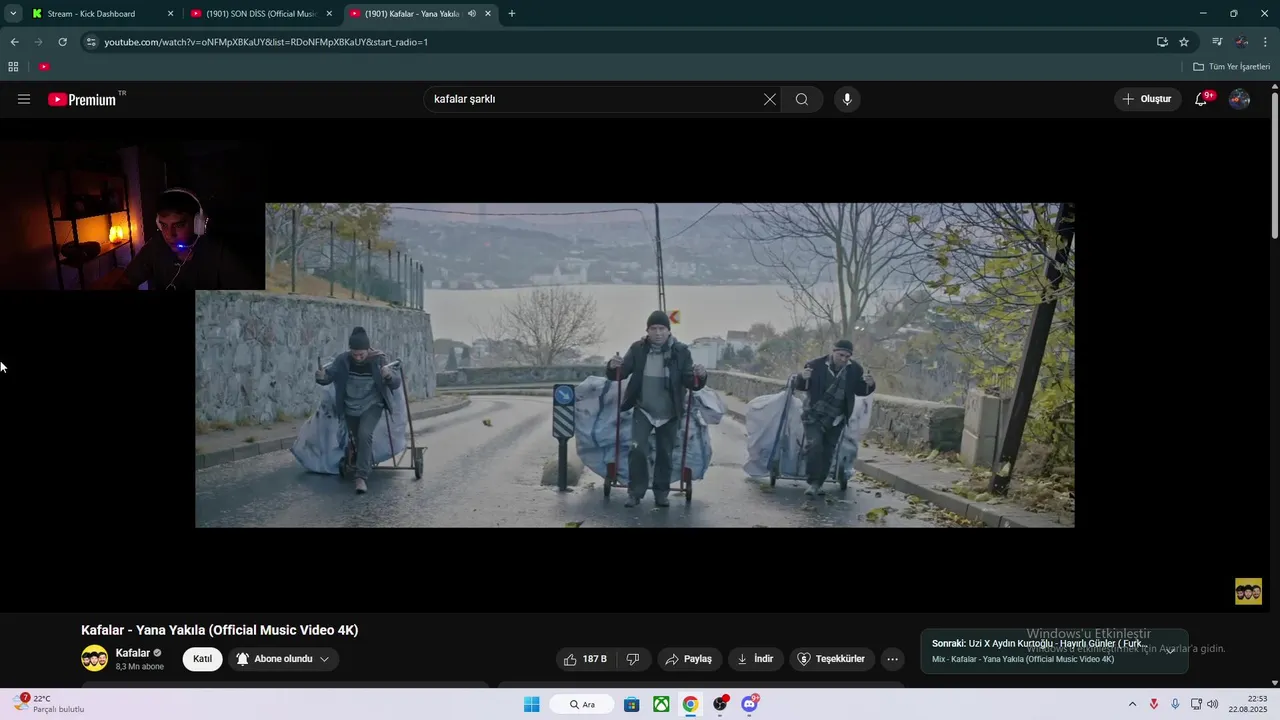Start voice search with microphone icon
The height and width of the screenshot is (720, 1280).
click(x=847, y=99)
